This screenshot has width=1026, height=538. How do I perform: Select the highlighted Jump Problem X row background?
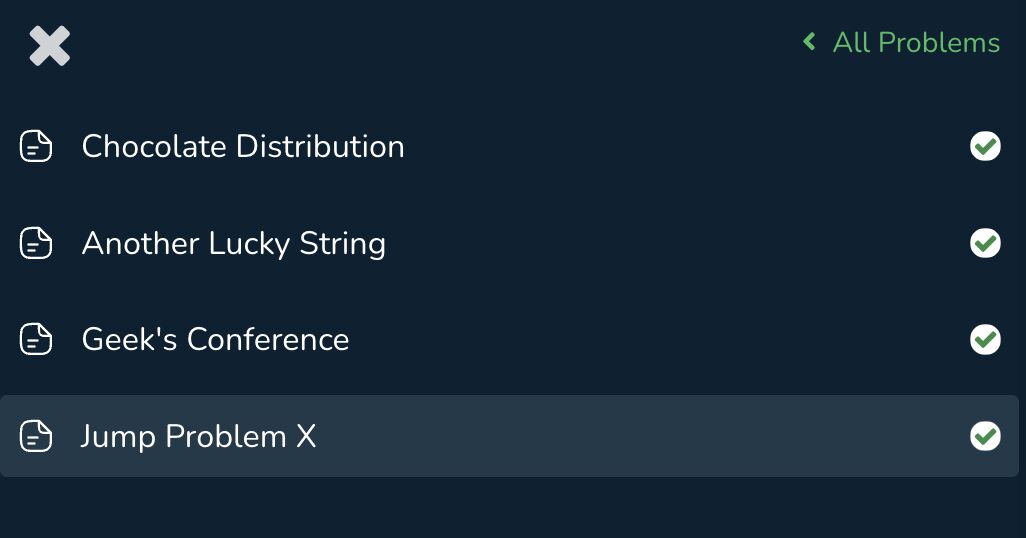[x=509, y=436]
